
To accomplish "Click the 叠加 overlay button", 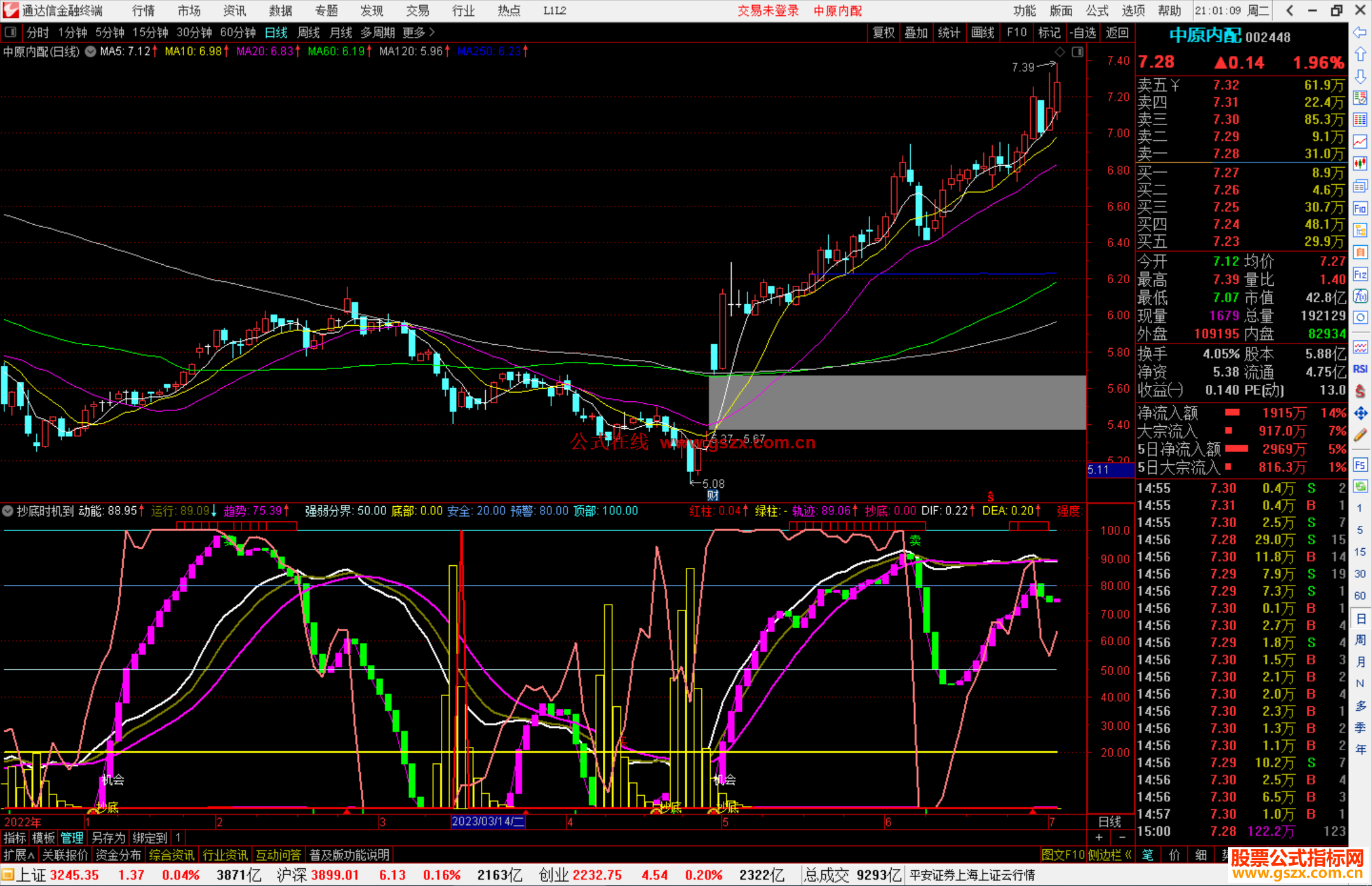I will tap(916, 32).
